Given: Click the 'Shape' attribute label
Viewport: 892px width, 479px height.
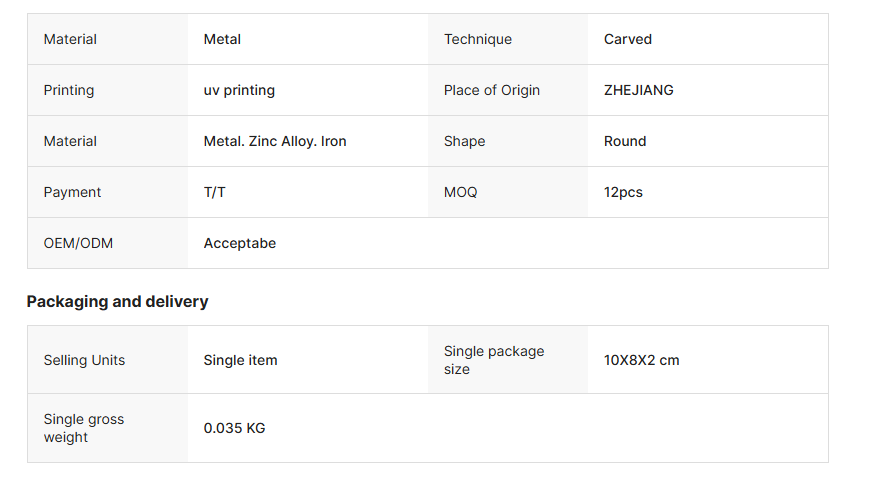Looking at the screenshot, I should [x=464, y=141].
